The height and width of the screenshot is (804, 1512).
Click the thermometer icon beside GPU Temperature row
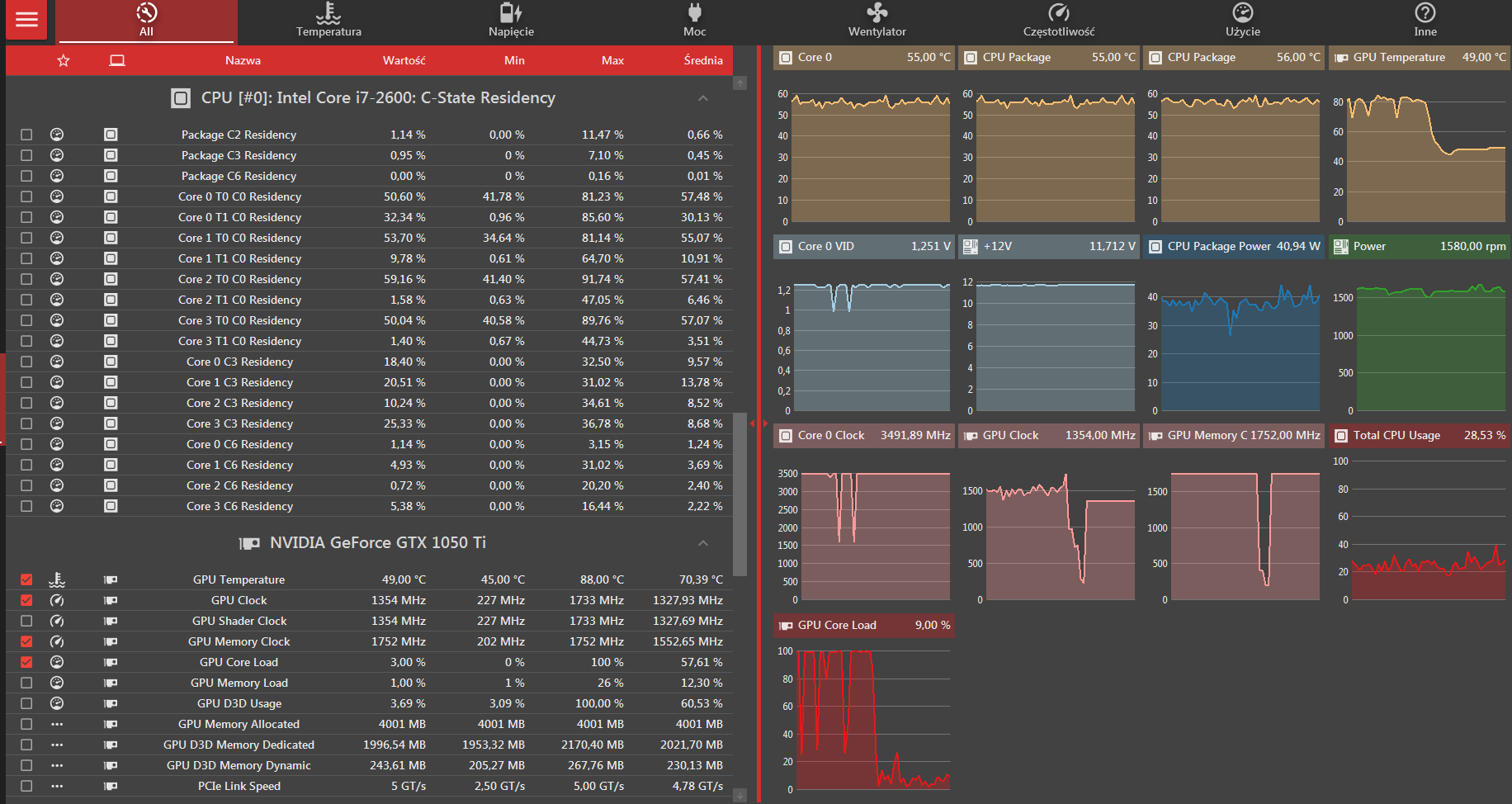[57, 579]
